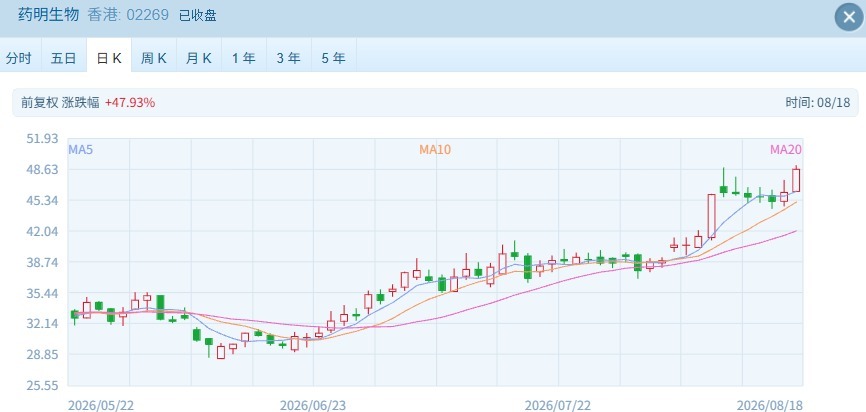Image resolution: width=866 pixels, height=412 pixels.
Task: Click the 51.93 price axis label
Action: pos(42,139)
